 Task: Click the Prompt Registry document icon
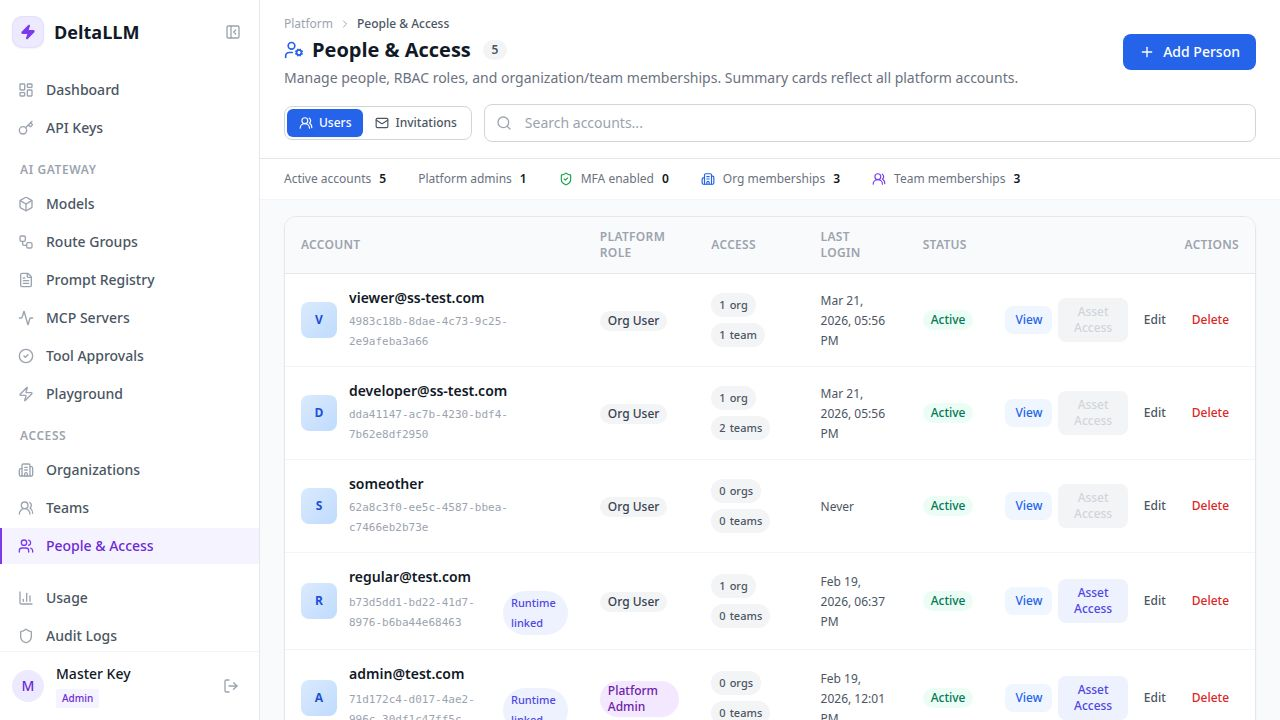(26, 280)
